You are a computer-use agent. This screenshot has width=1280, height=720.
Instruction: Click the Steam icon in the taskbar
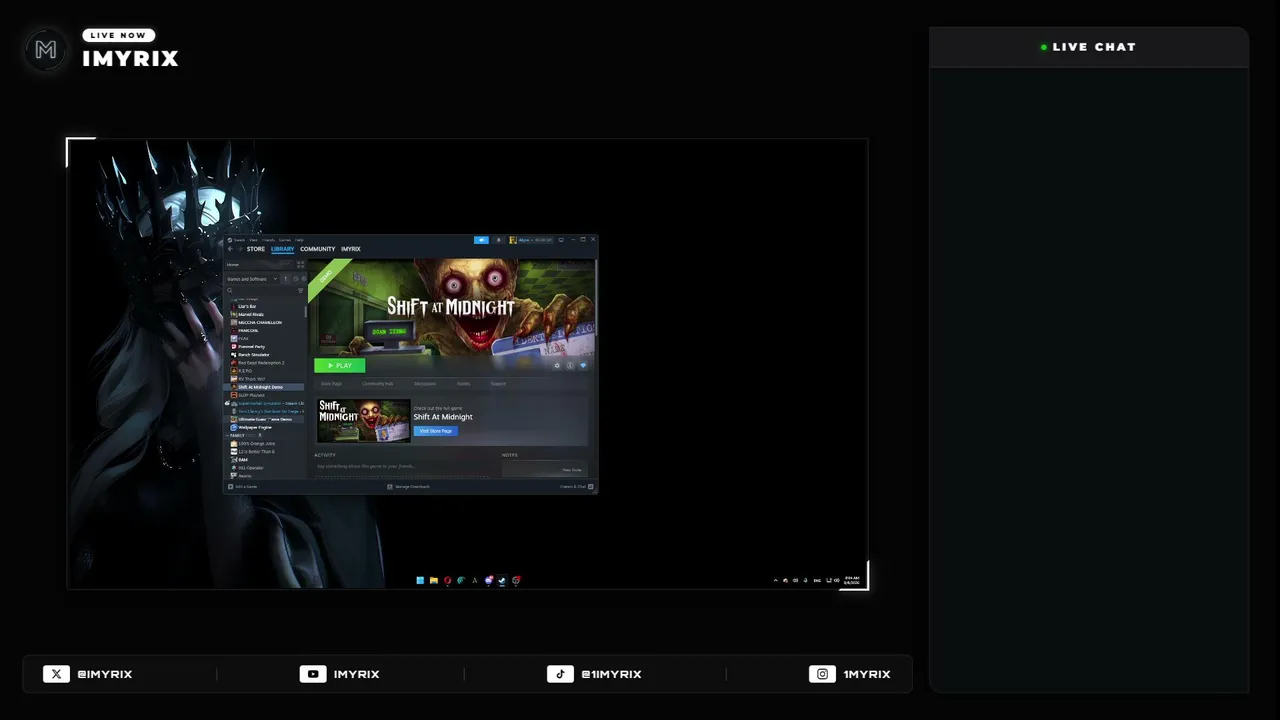(502, 580)
